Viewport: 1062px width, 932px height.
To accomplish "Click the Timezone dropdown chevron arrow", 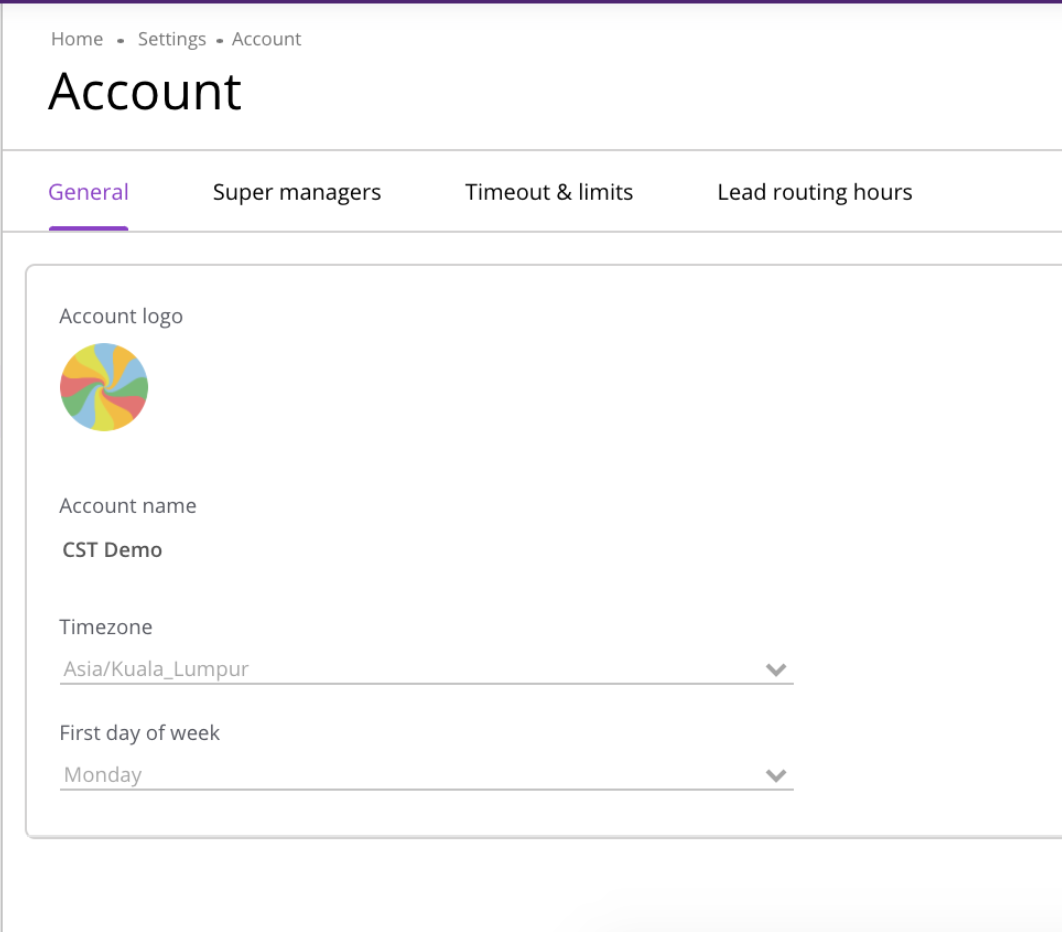I will (x=776, y=670).
